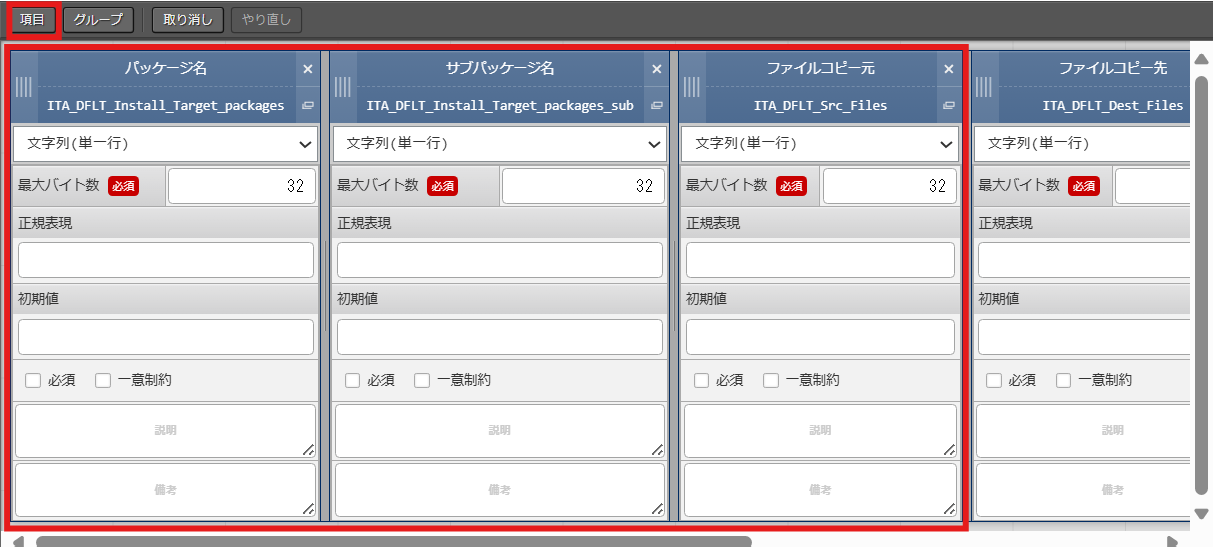Click the サブパッケージ名 column title
The image size is (1213, 547).
coord(500,69)
